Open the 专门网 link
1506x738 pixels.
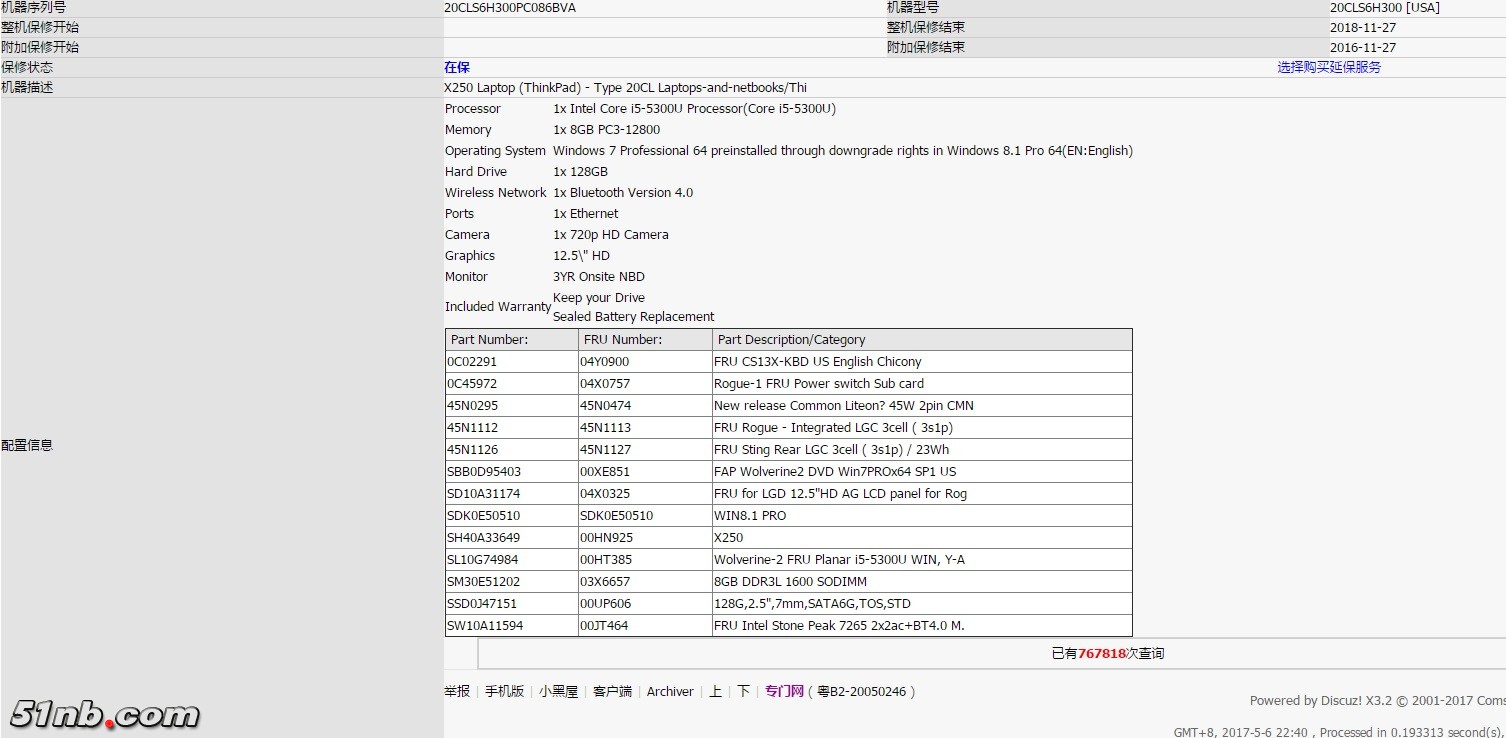(x=784, y=691)
